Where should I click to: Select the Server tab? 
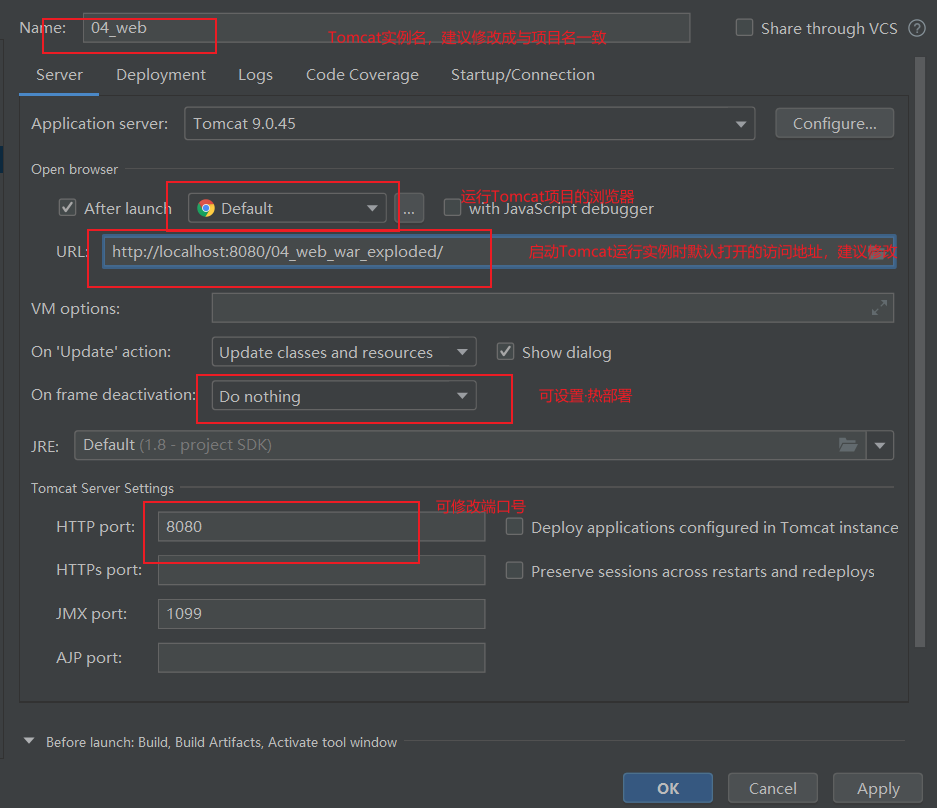(x=59, y=75)
